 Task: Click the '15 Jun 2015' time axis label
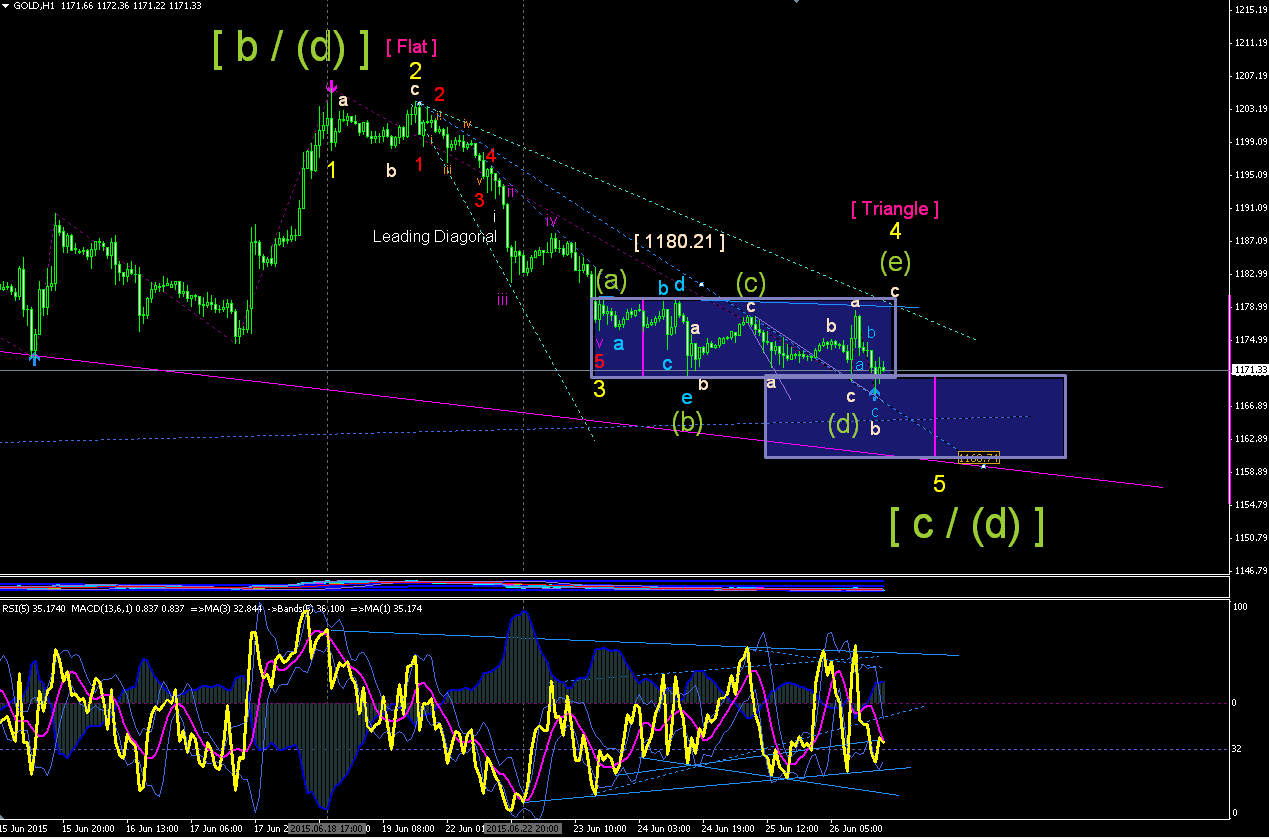(x=23, y=828)
